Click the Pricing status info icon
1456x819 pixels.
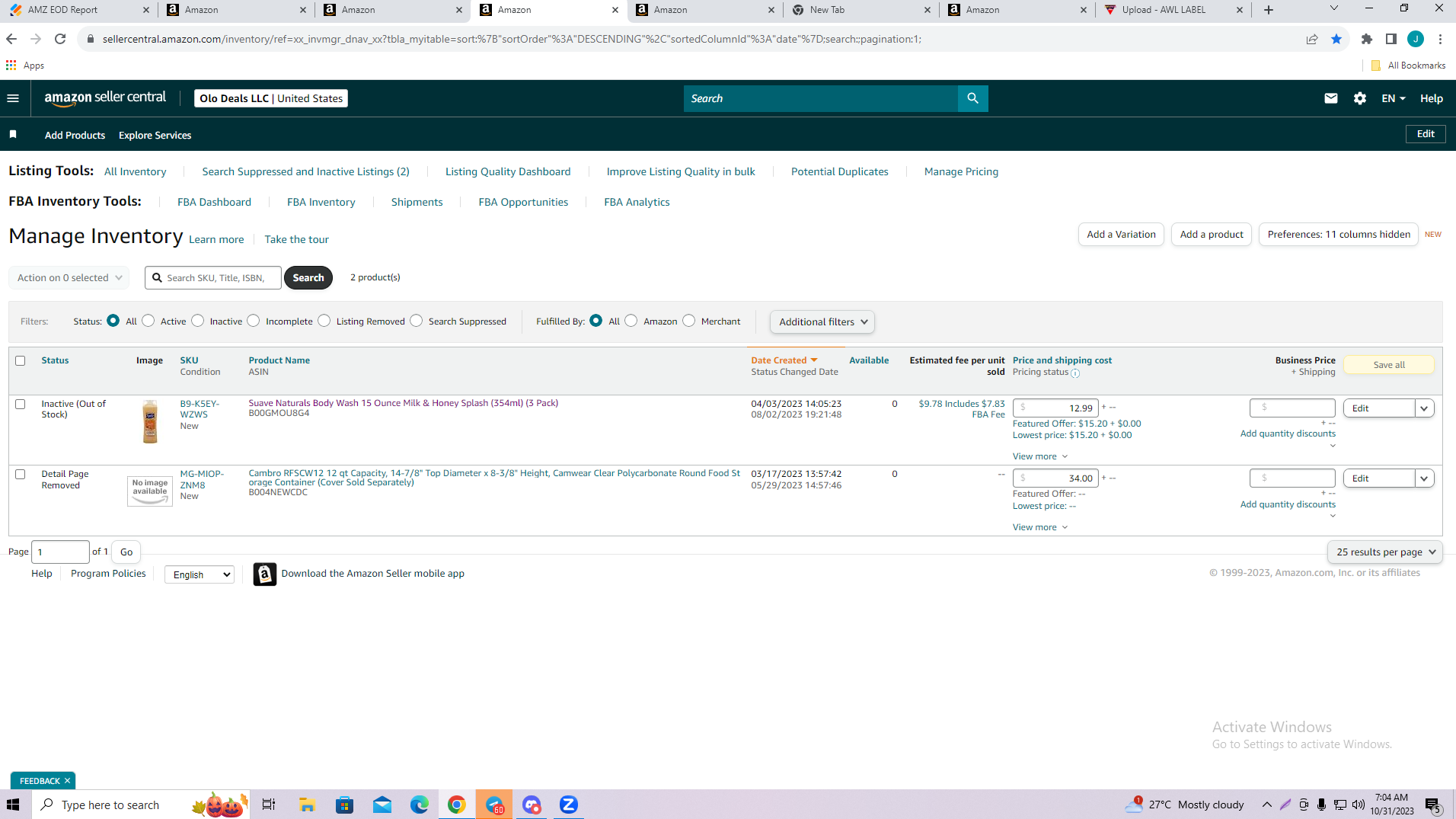coord(1075,373)
